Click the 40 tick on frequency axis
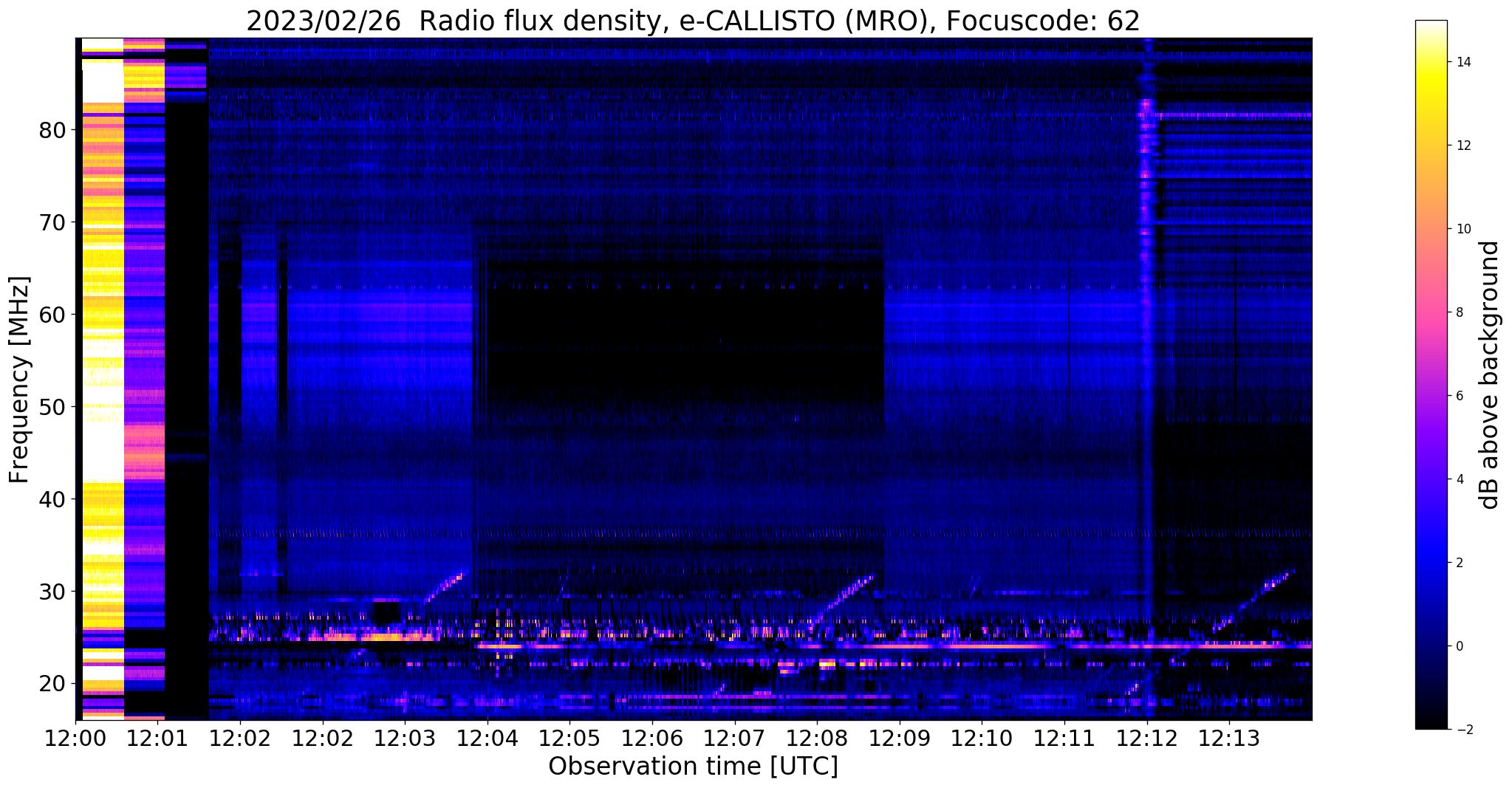 pyautogui.click(x=52, y=499)
